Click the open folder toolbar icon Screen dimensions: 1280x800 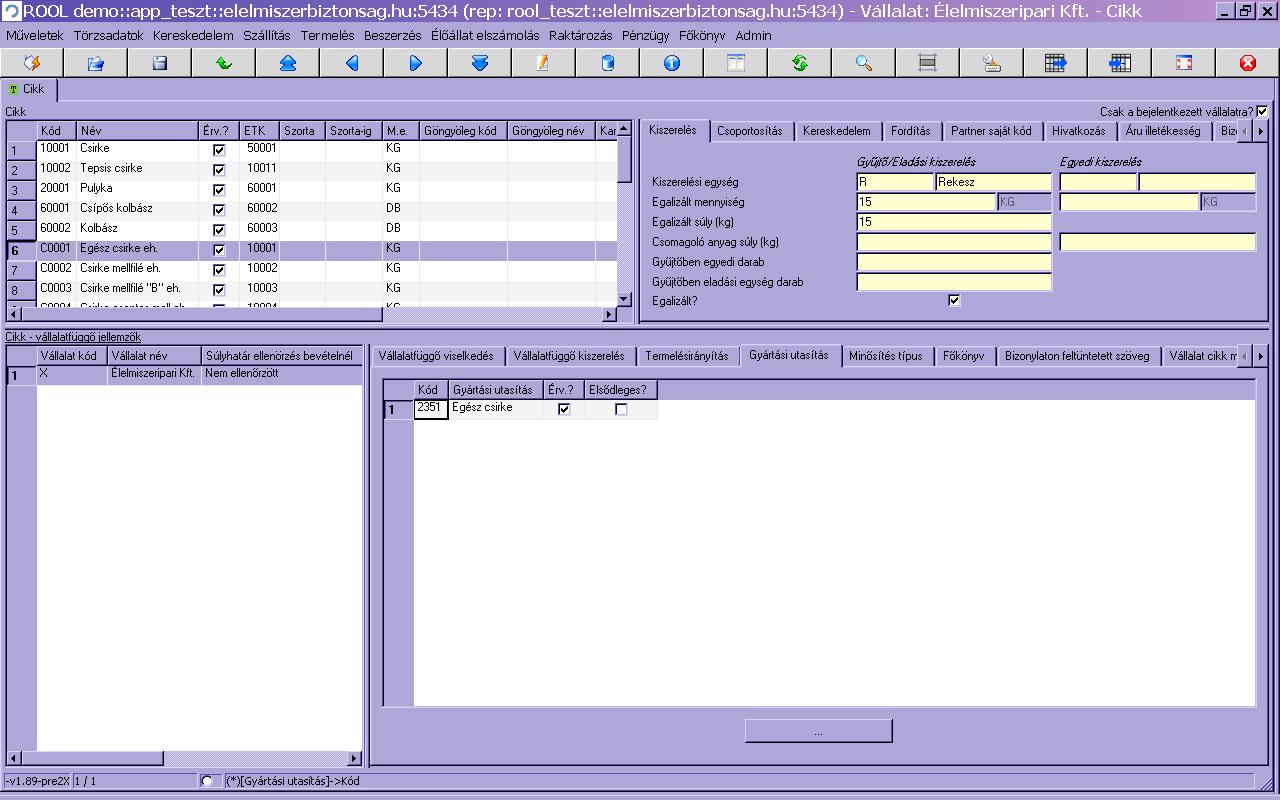(x=96, y=63)
